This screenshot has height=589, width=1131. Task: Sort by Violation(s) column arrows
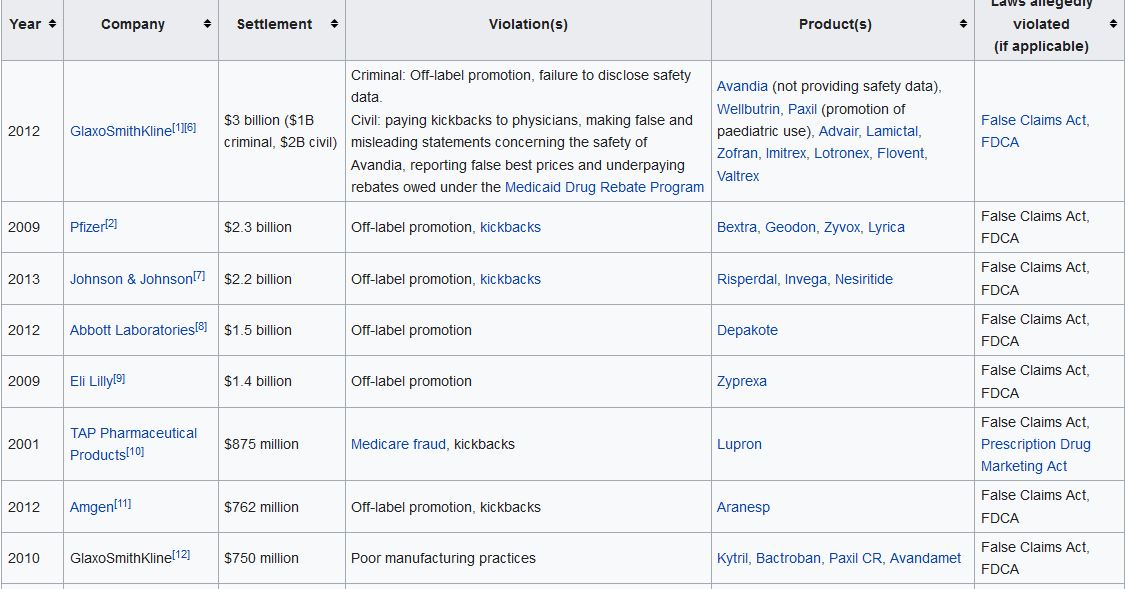pyautogui.click(x=699, y=24)
